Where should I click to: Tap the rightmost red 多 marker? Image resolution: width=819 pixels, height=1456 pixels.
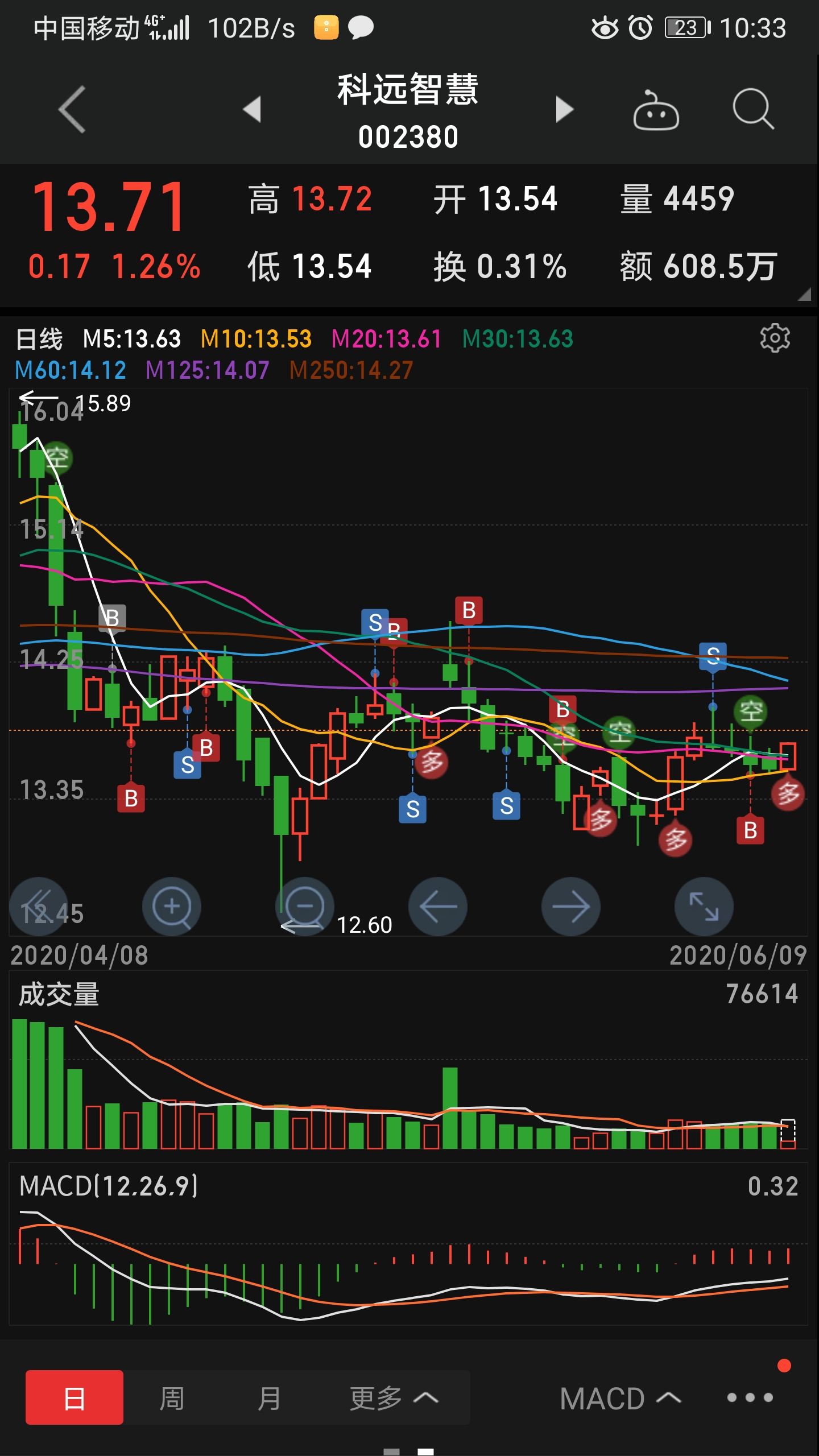click(x=788, y=794)
